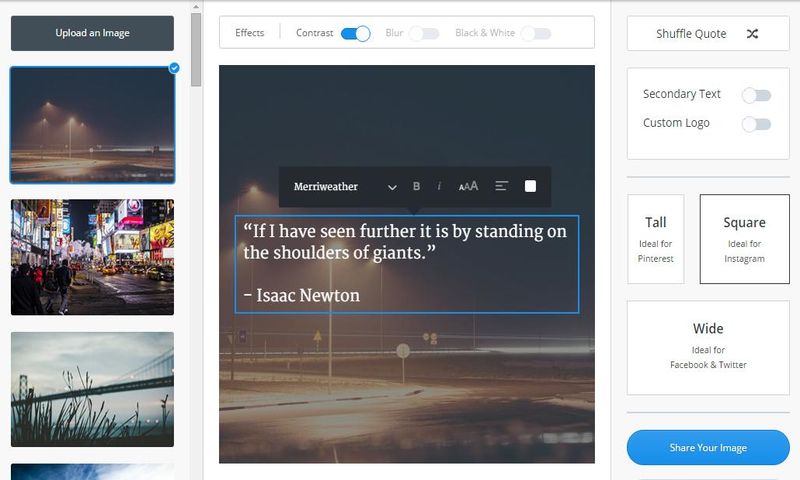Turn on Secondary Text toggle
The image size is (800, 480).
(x=756, y=95)
